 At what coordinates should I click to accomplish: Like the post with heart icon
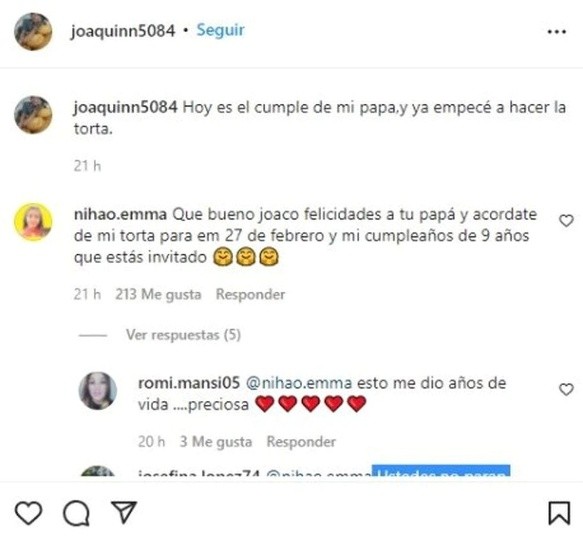click(29, 513)
